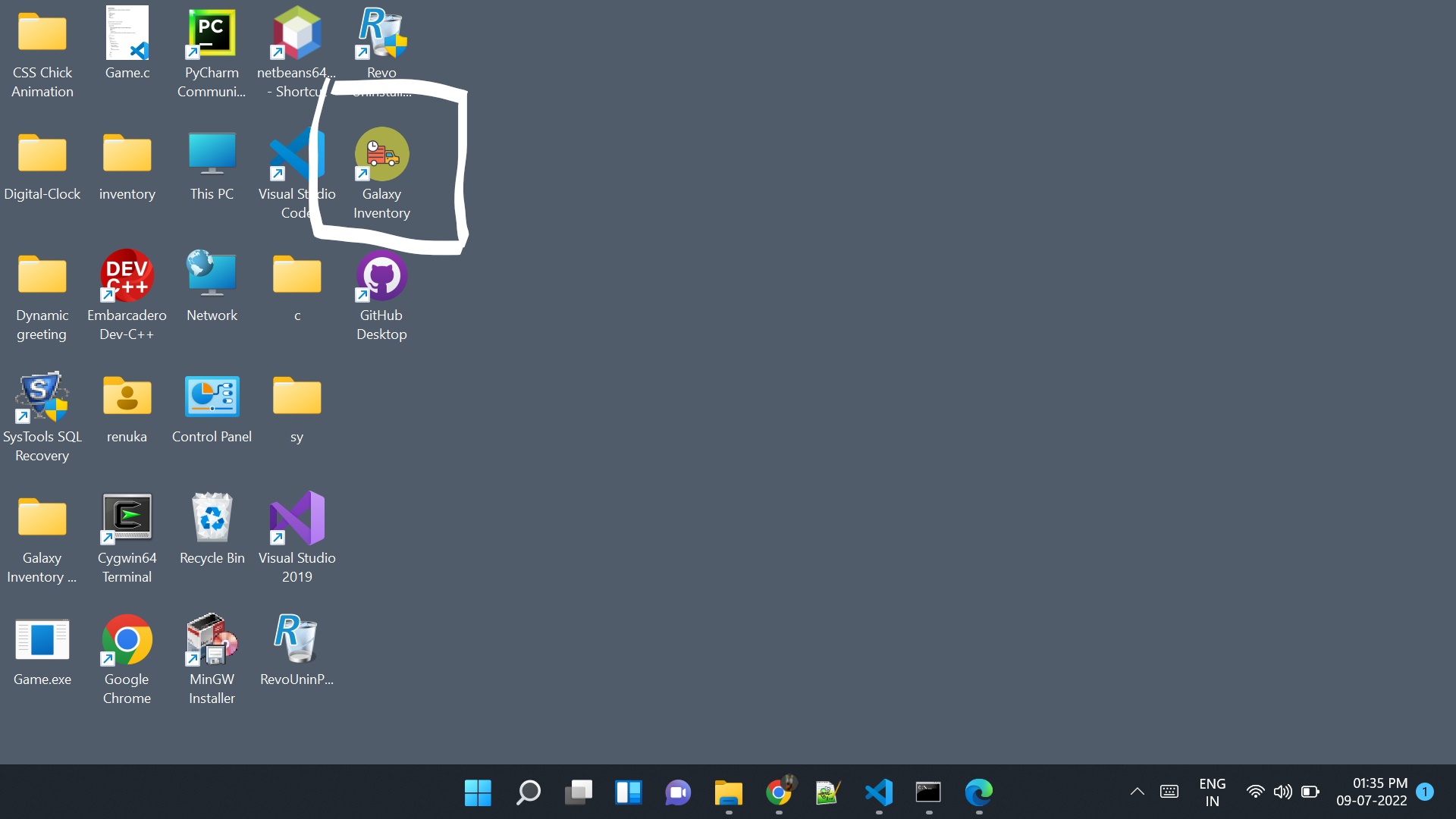1456x819 pixels.
Task: Select Visual Studio 2019 shortcut
Action: tap(297, 538)
